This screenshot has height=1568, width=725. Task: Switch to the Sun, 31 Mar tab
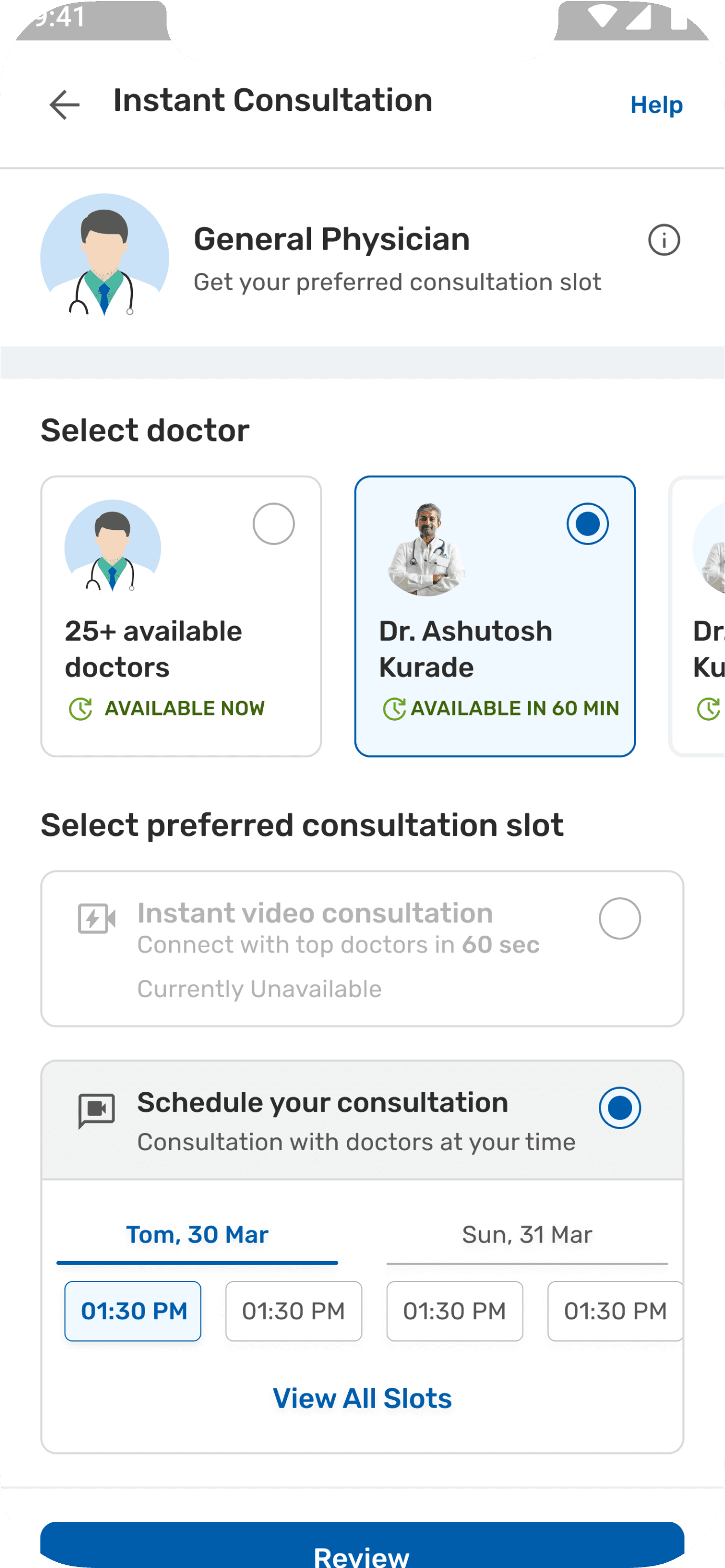pyautogui.click(x=527, y=1235)
